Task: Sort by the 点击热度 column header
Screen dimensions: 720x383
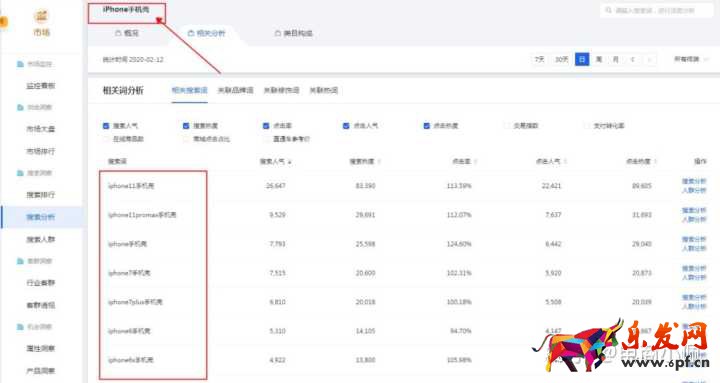Action: click(x=638, y=162)
